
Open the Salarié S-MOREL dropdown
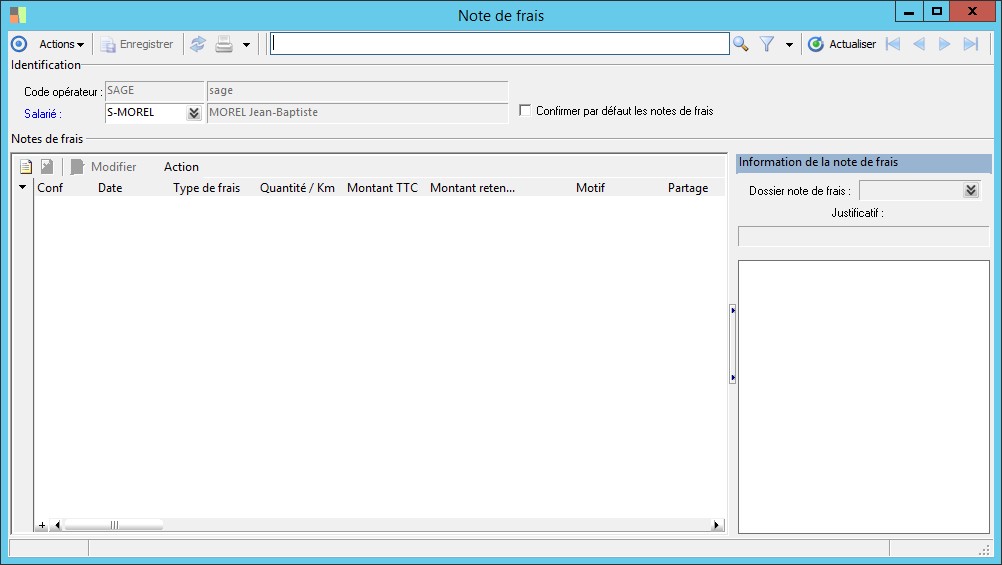click(x=194, y=113)
